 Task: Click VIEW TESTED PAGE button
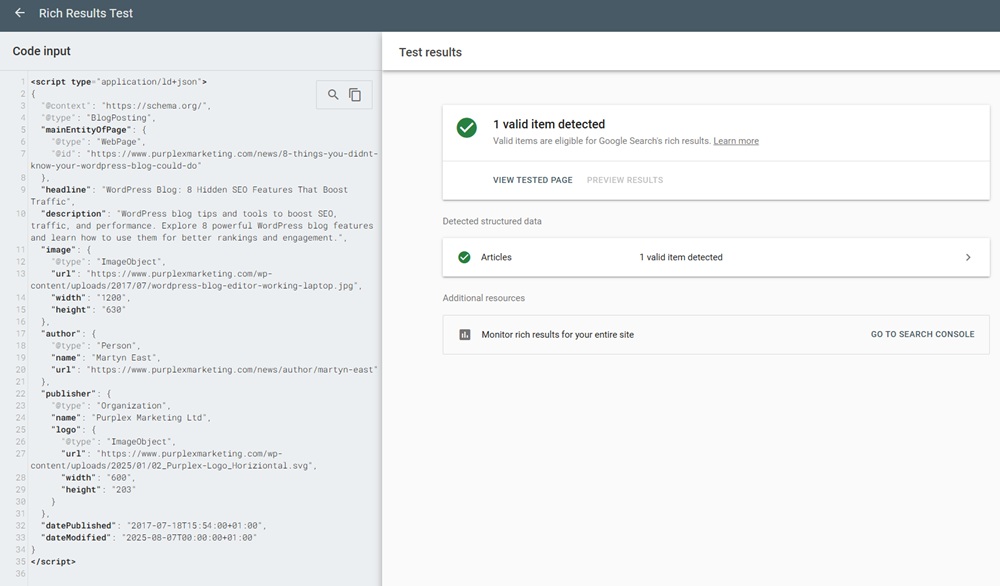tap(533, 180)
